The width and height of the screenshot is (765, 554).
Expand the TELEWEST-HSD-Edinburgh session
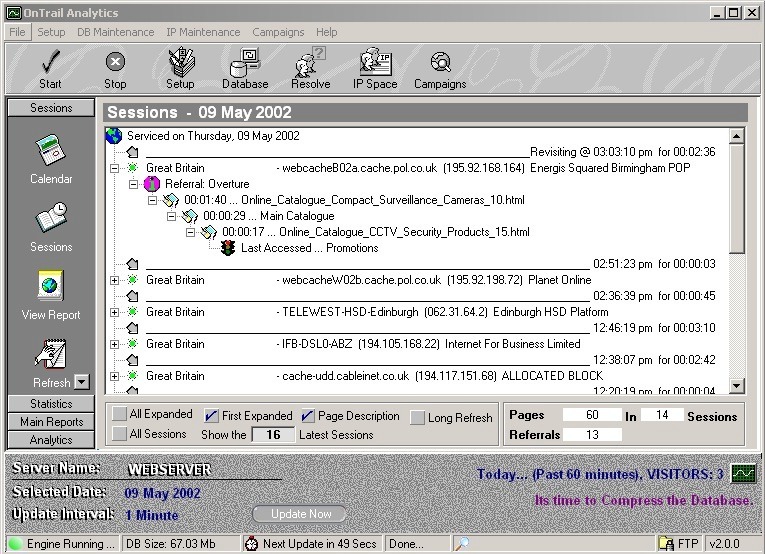click(x=114, y=312)
